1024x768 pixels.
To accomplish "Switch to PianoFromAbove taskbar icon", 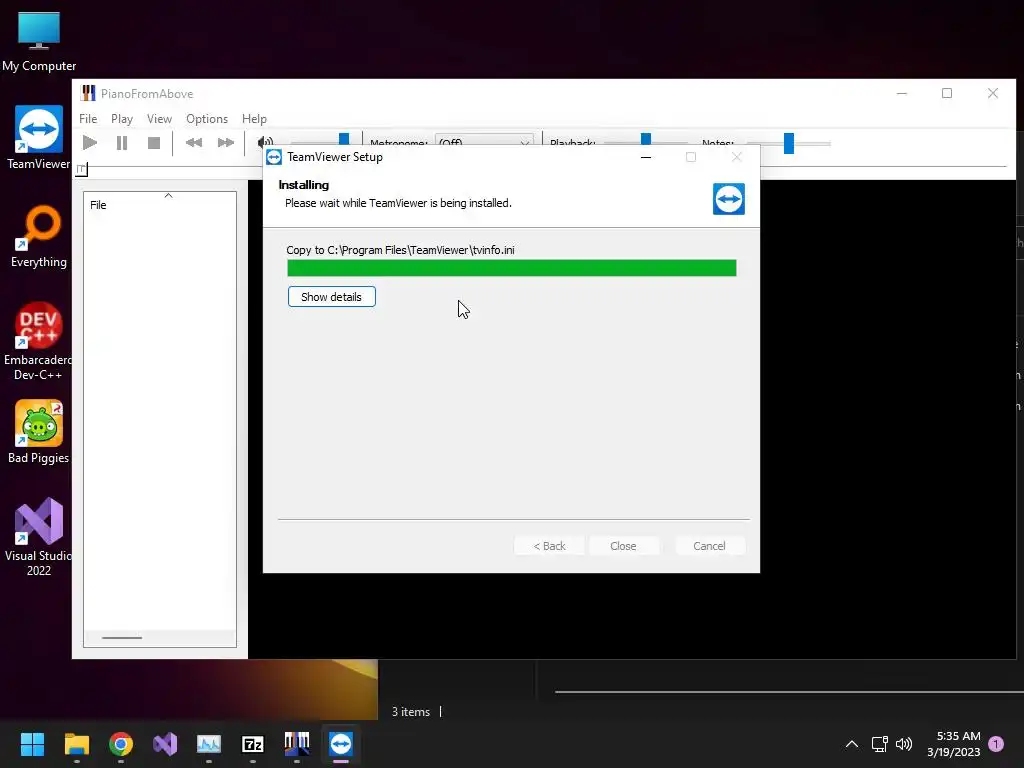I will click(297, 744).
